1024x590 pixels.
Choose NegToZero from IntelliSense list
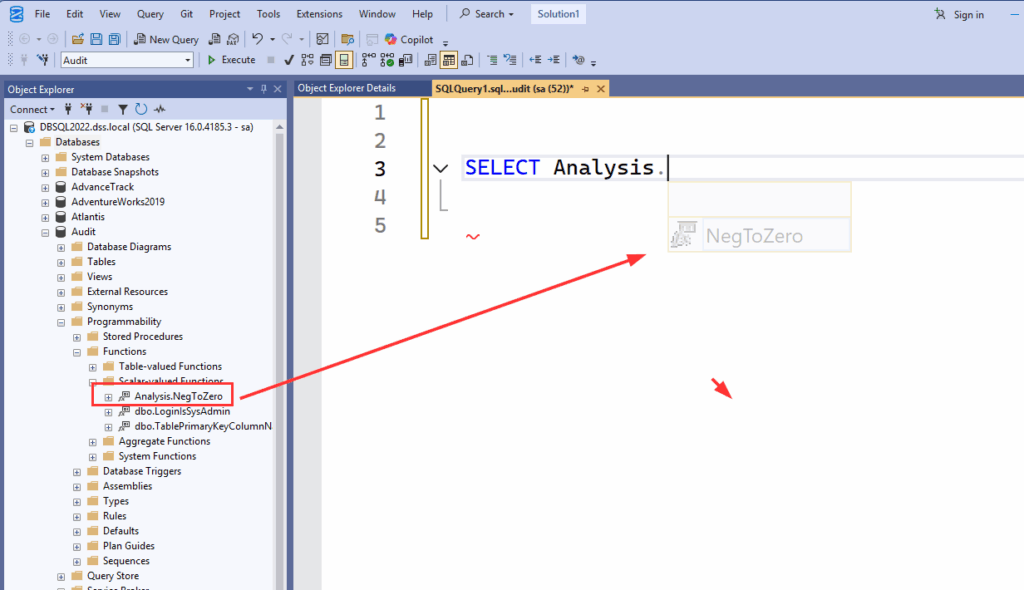(760, 235)
